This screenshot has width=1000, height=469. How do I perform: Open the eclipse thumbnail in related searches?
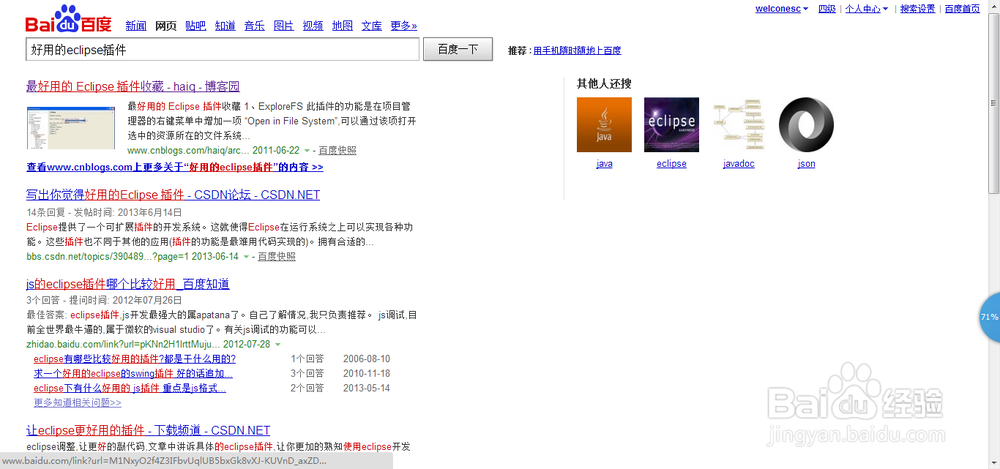pyautogui.click(x=671, y=124)
